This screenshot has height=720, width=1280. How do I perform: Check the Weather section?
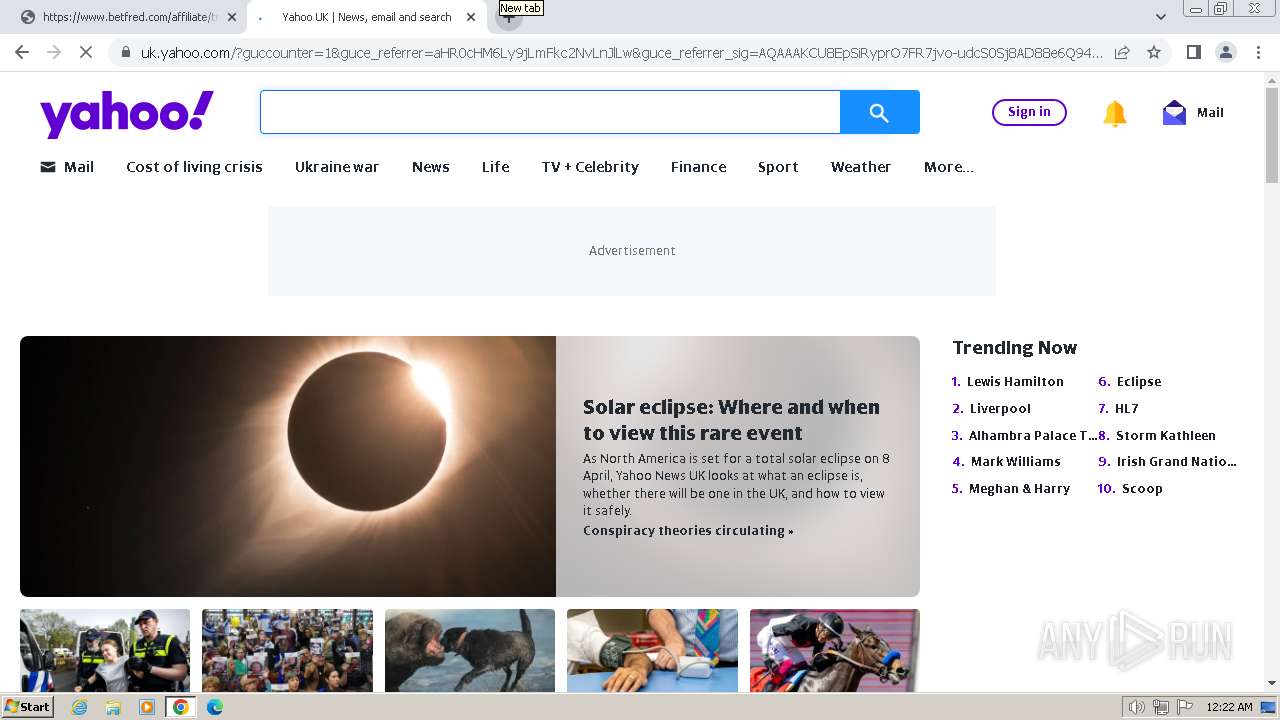[x=861, y=167]
